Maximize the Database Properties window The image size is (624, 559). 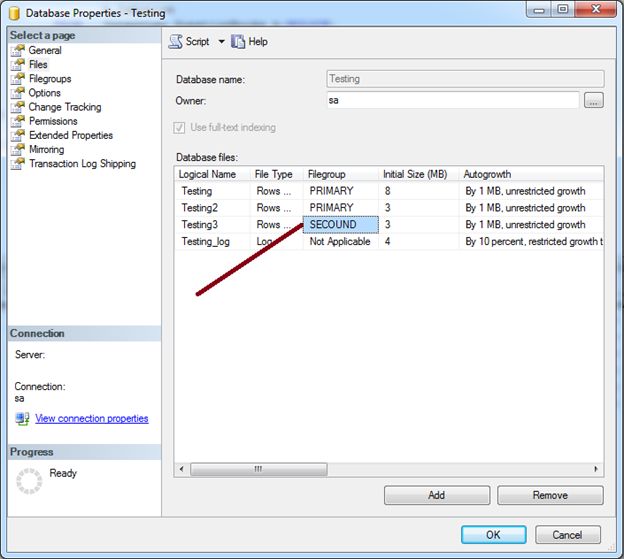(563, 9)
